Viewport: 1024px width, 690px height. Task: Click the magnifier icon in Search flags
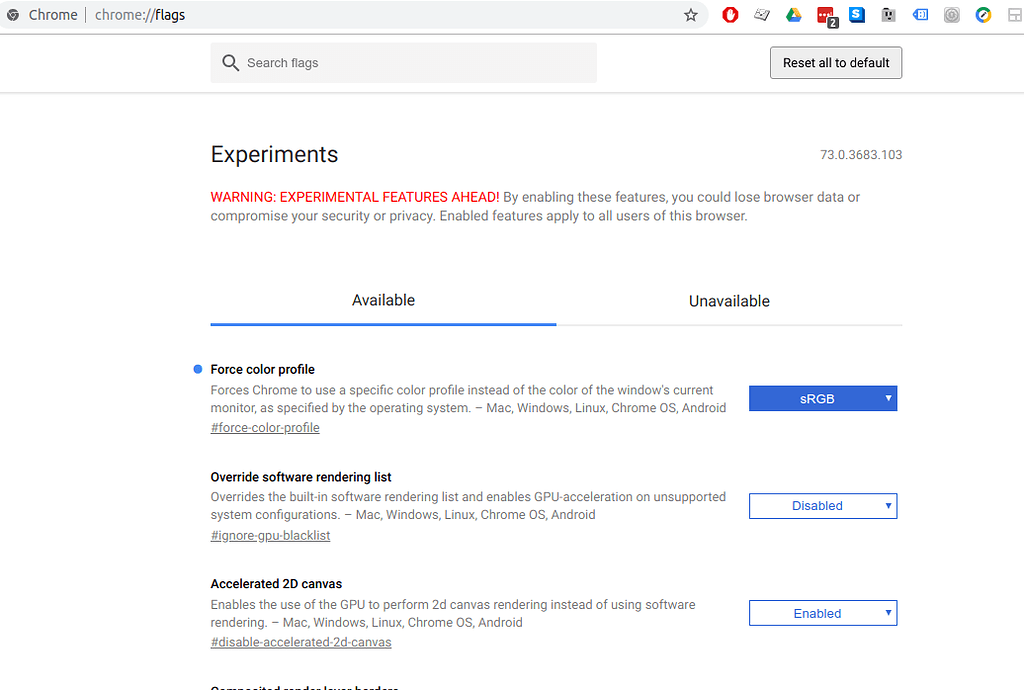coord(230,63)
